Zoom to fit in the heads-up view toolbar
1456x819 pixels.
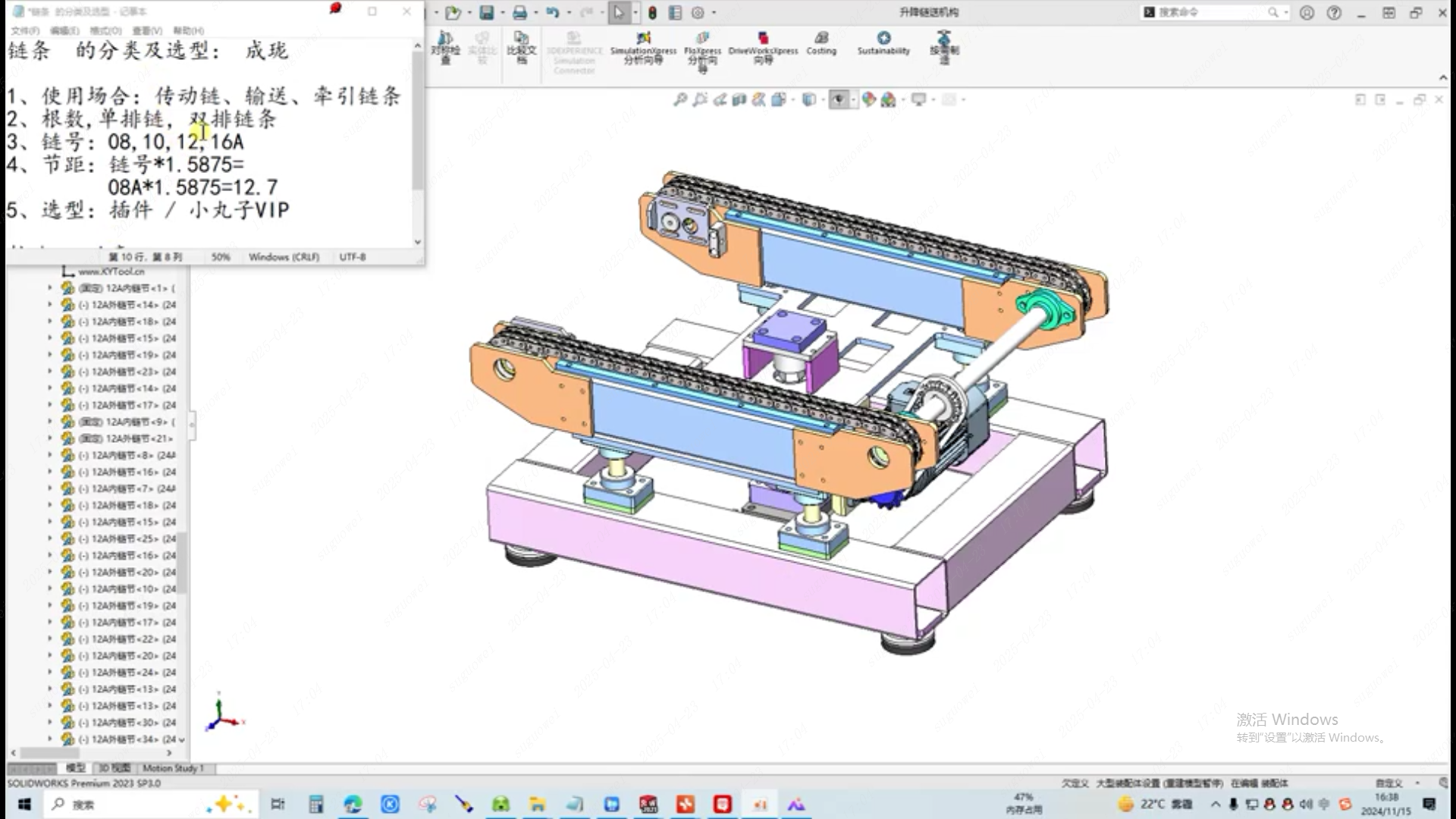(680, 99)
